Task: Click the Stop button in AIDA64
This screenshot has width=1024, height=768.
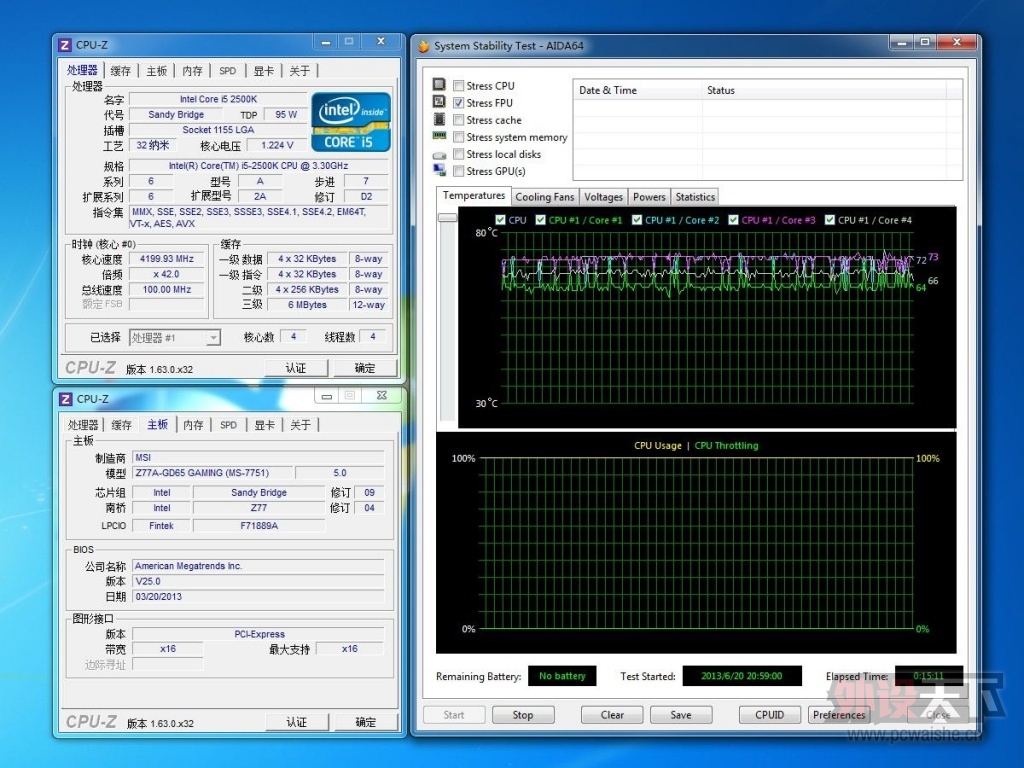Action: pos(523,715)
